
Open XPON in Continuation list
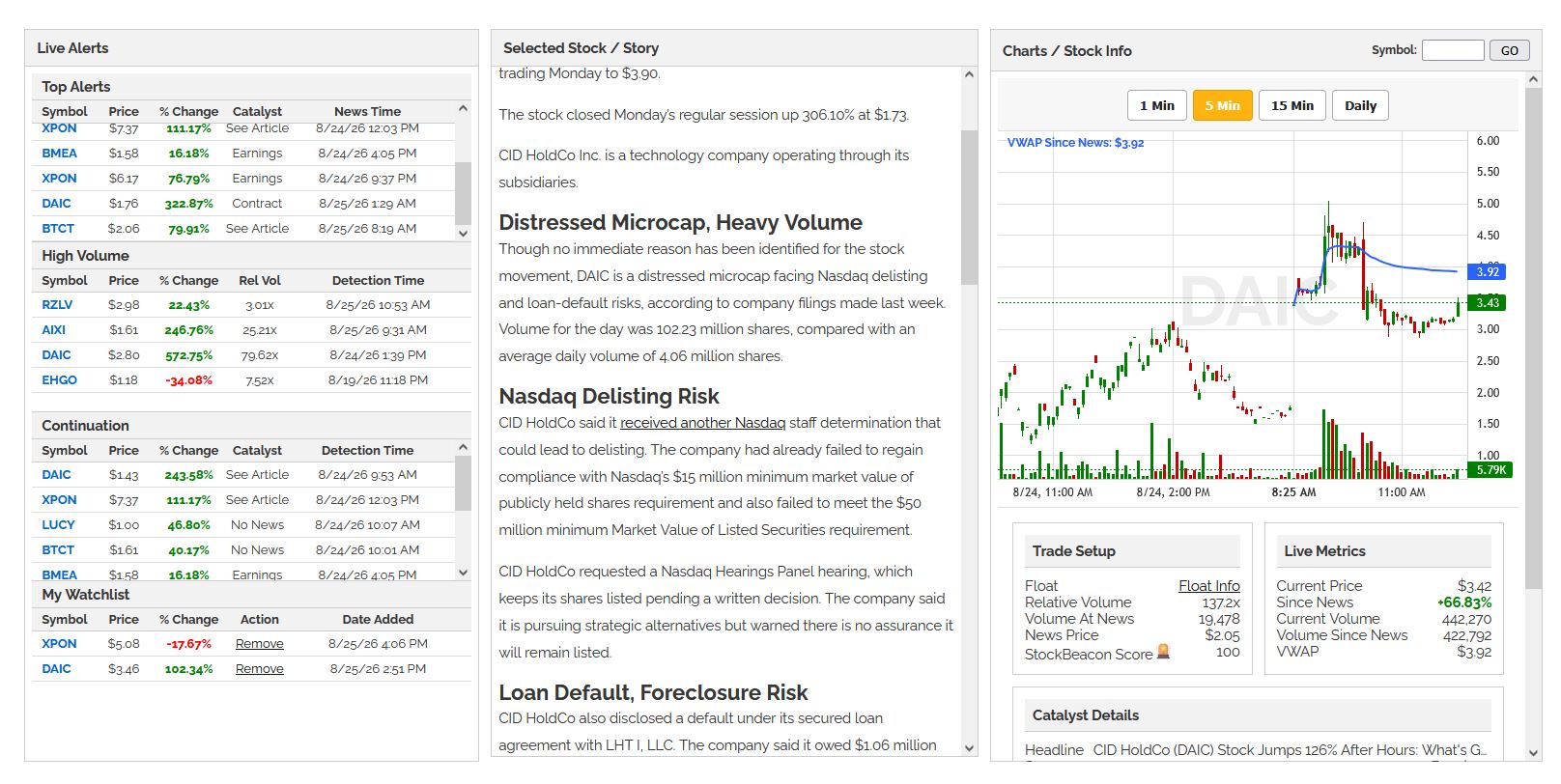(59, 499)
